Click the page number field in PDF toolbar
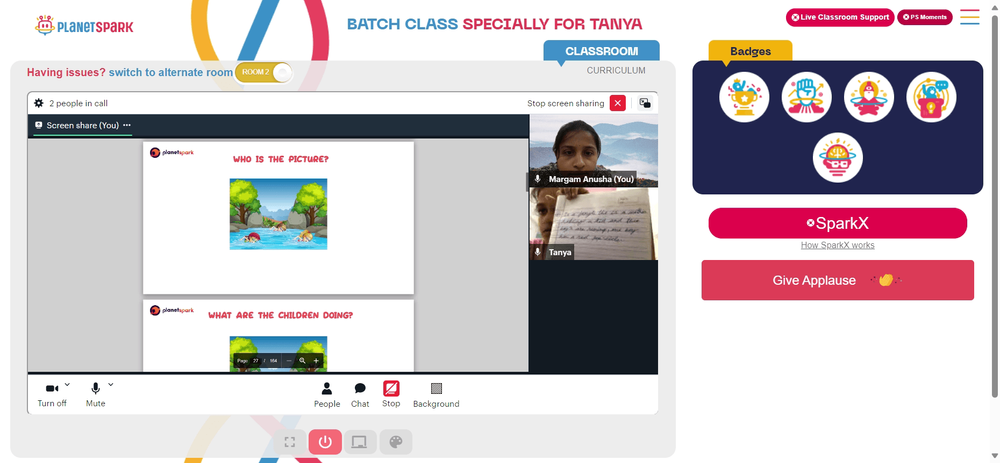This screenshot has width=1000, height=463. 256,361
